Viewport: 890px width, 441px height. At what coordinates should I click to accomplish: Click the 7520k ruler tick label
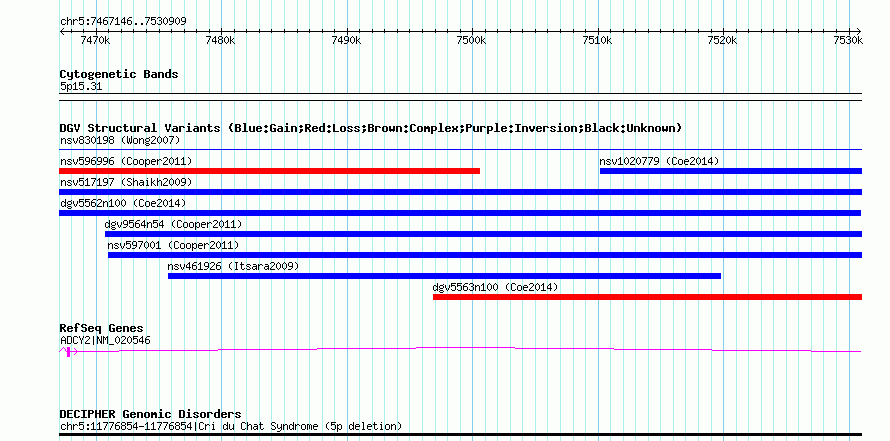pos(722,40)
